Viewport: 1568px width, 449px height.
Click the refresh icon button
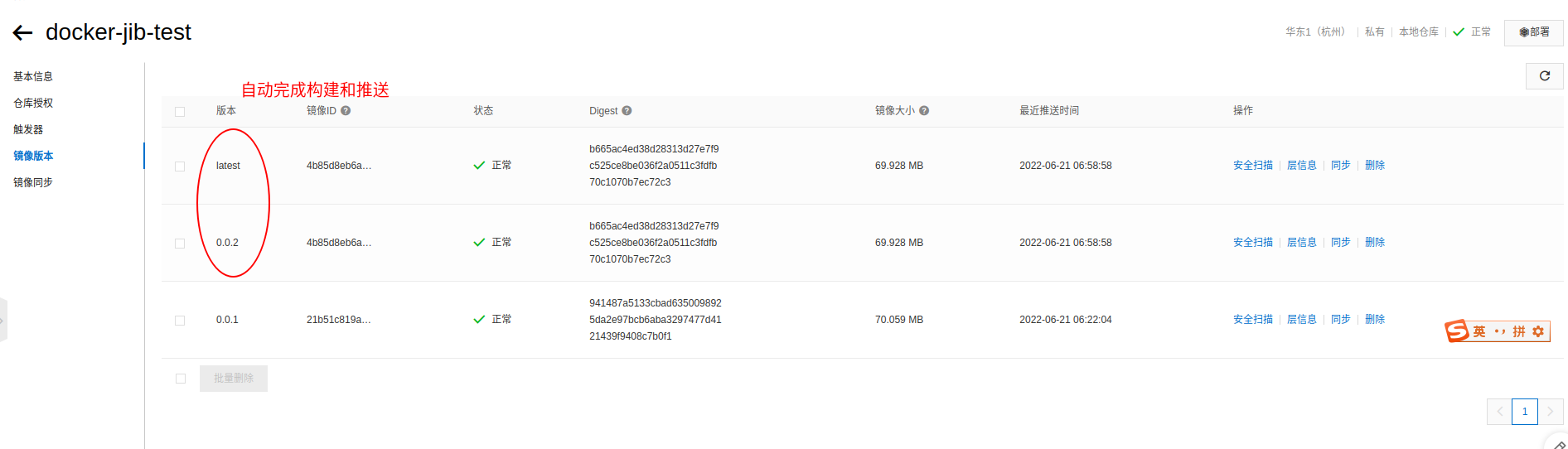pyautogui.click(x=1544, y=76)
